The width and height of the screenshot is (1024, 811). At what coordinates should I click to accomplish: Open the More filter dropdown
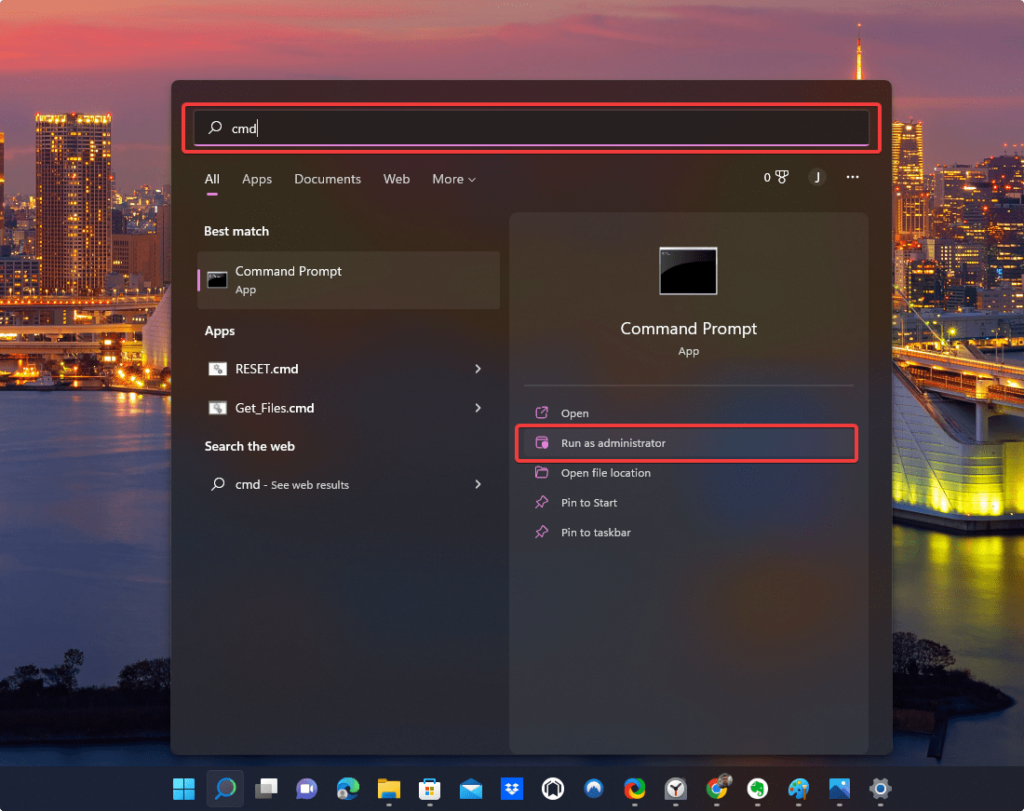pyautogui.click(x=453, y=179)
